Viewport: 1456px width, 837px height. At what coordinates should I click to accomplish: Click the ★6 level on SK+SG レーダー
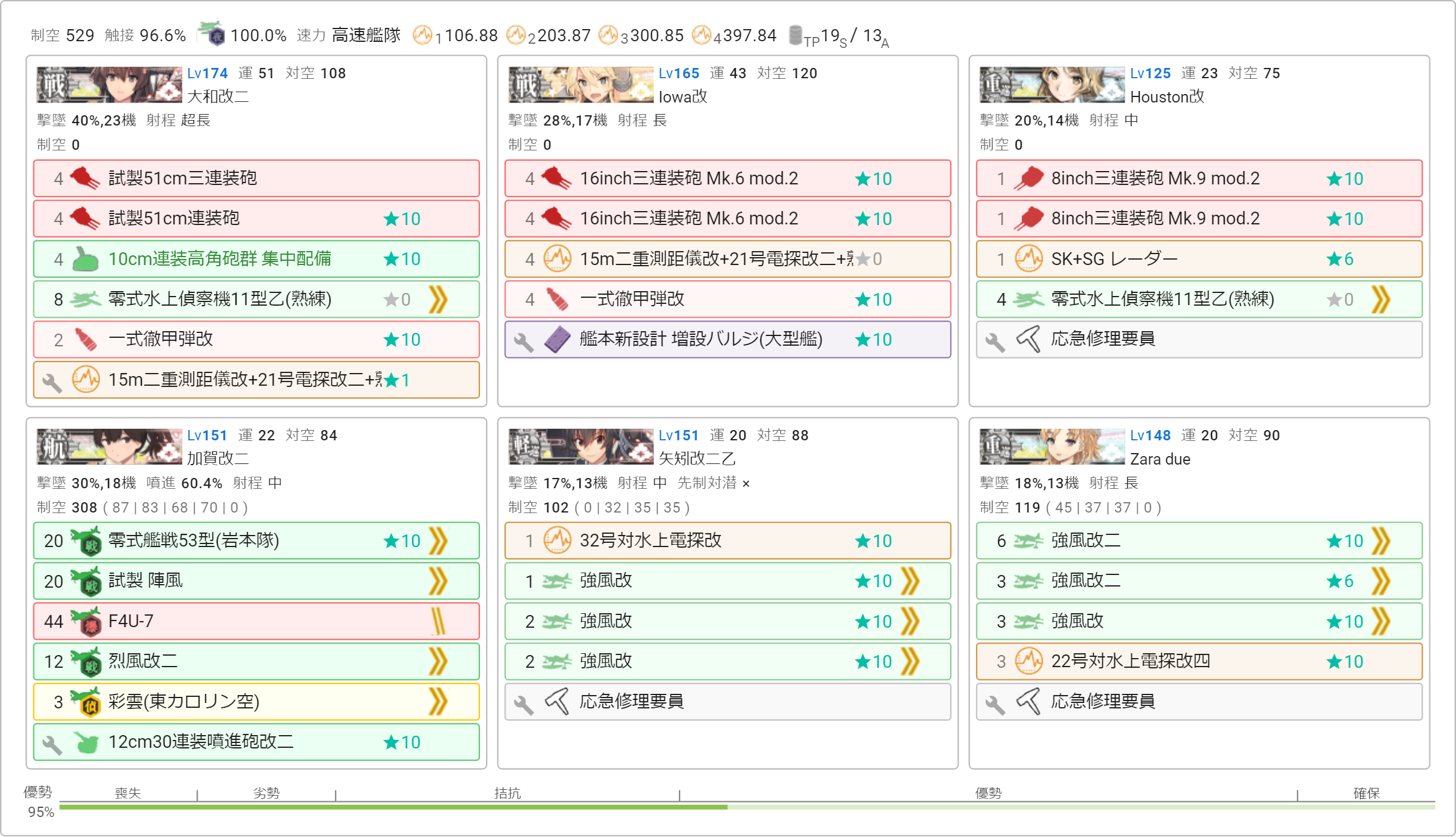click(x=1340, y=260)
